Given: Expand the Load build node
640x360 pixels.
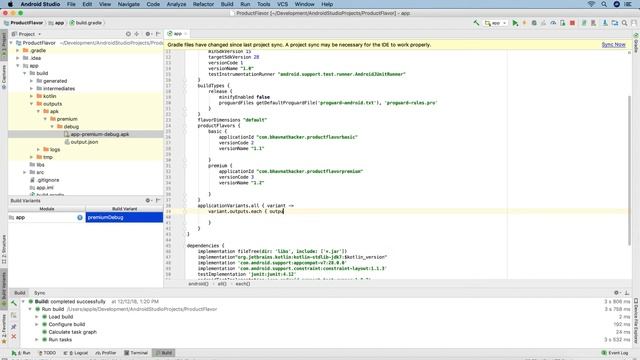Looking at the screenshot, I should tap(37, 317).
